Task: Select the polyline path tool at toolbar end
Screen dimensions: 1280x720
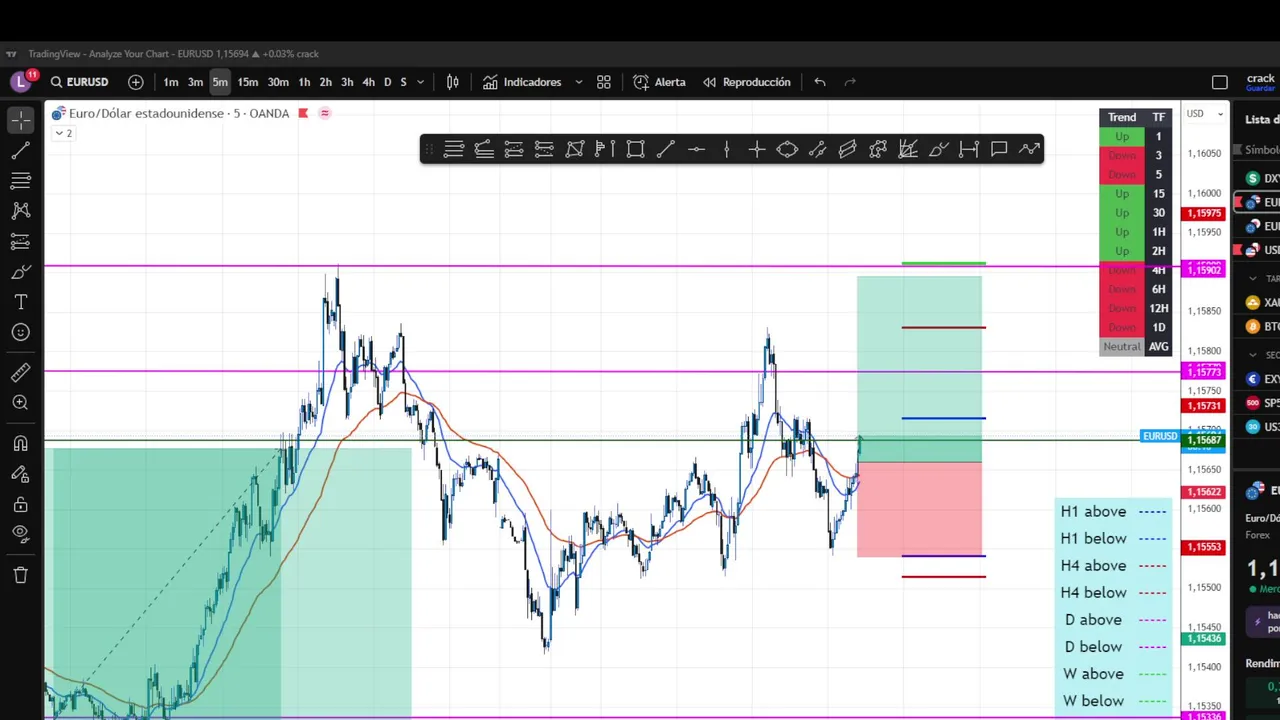Action: 1029,149
